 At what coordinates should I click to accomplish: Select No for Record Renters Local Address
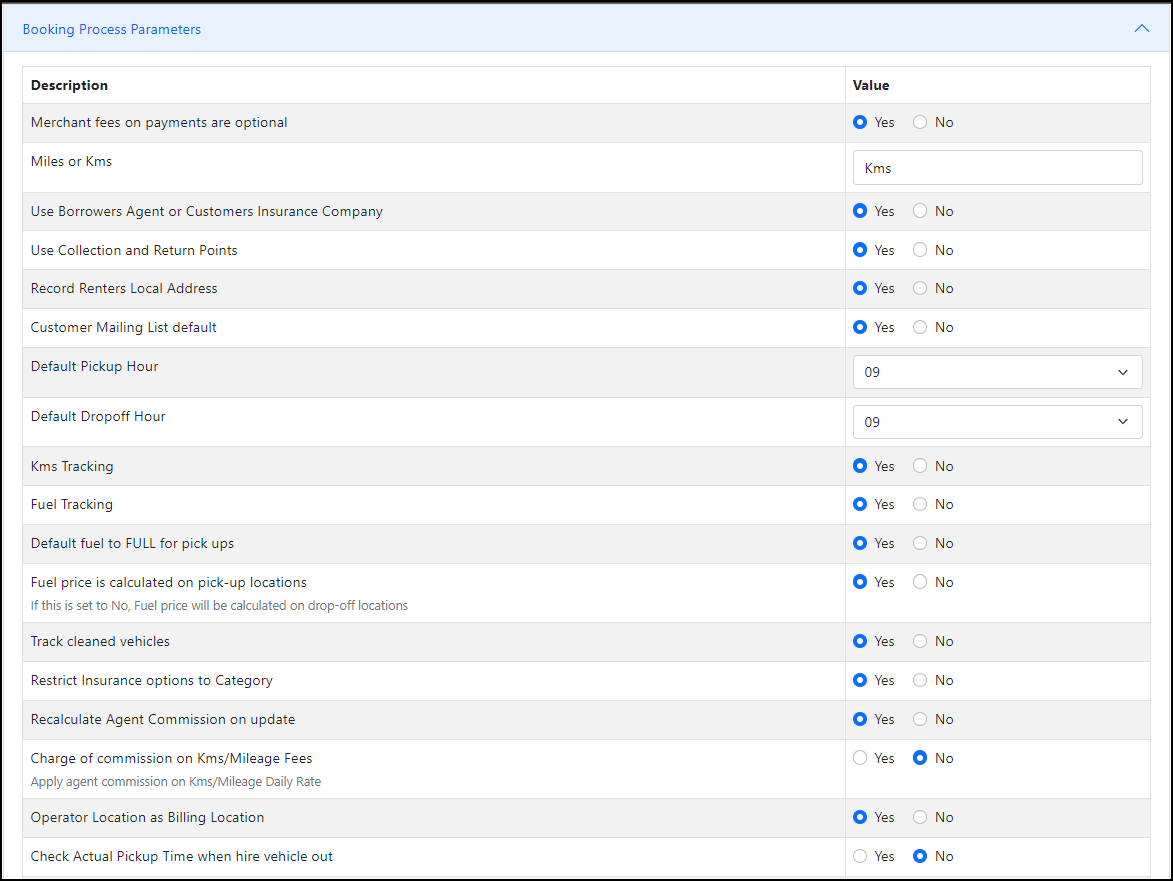coord(920,288)
